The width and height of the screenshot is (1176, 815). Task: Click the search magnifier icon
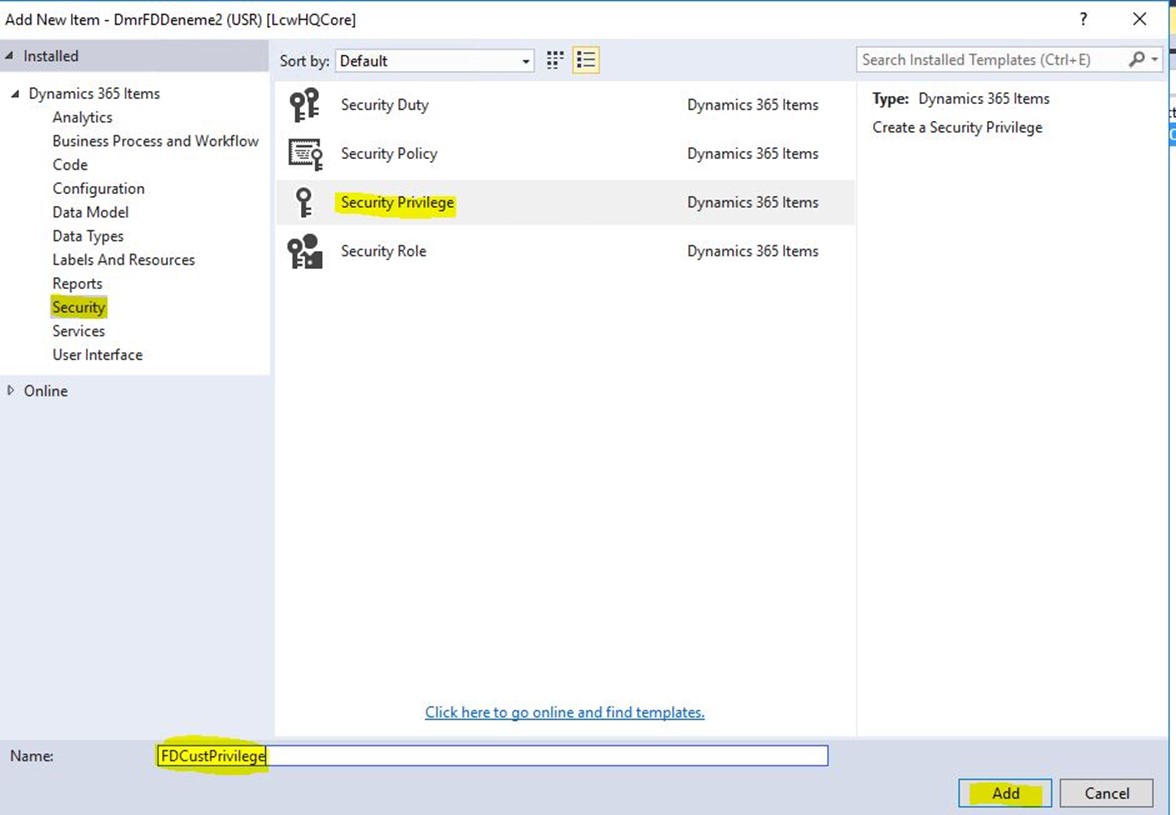(x=1136, y=59)
